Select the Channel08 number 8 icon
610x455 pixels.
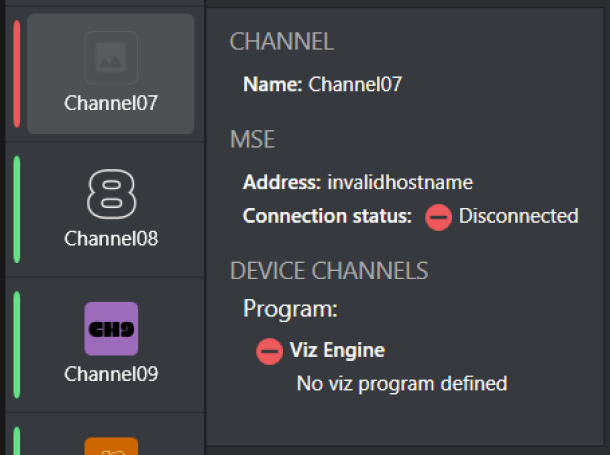click(111, 194)
